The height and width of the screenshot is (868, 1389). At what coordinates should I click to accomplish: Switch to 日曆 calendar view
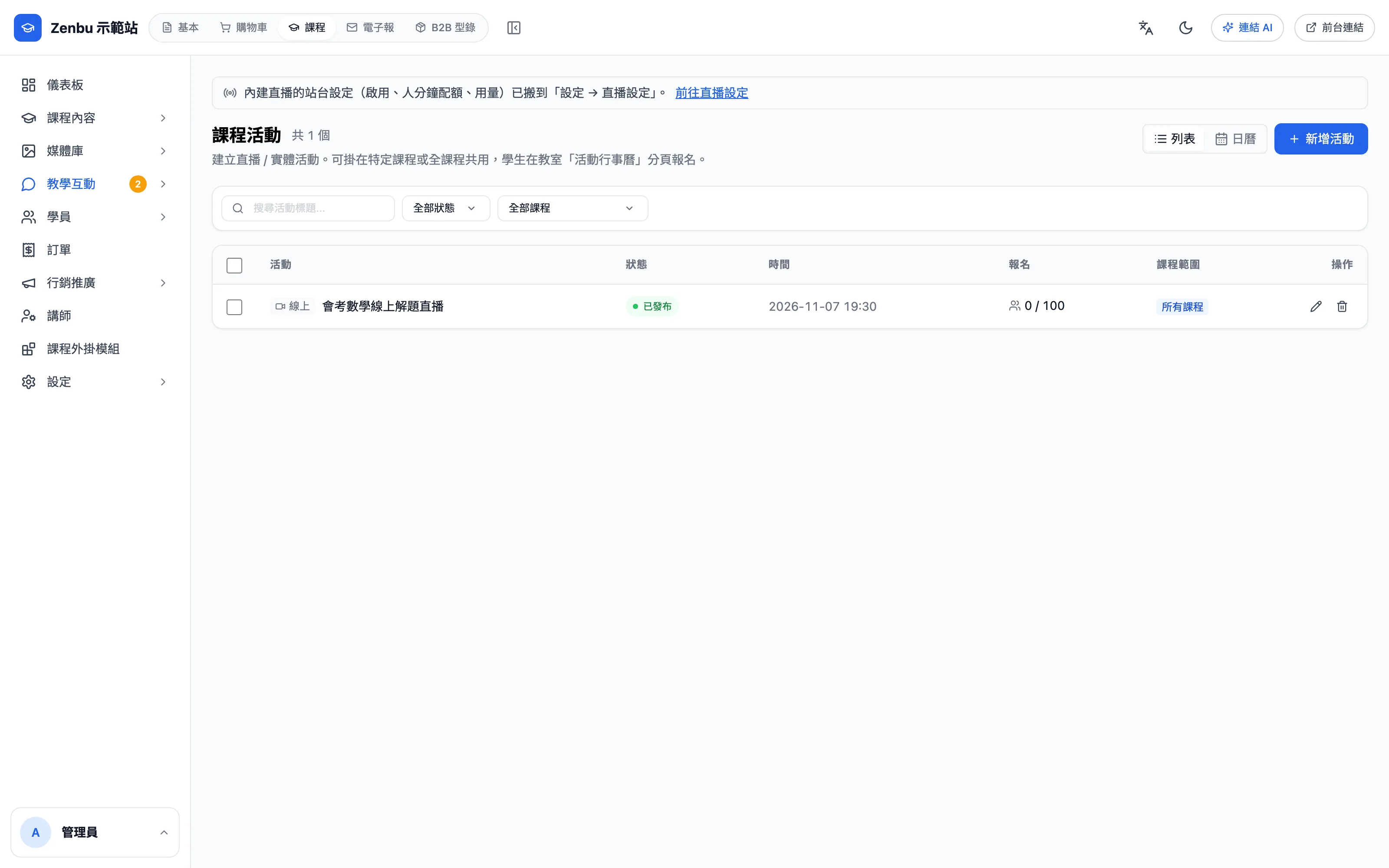point(1235,139)
